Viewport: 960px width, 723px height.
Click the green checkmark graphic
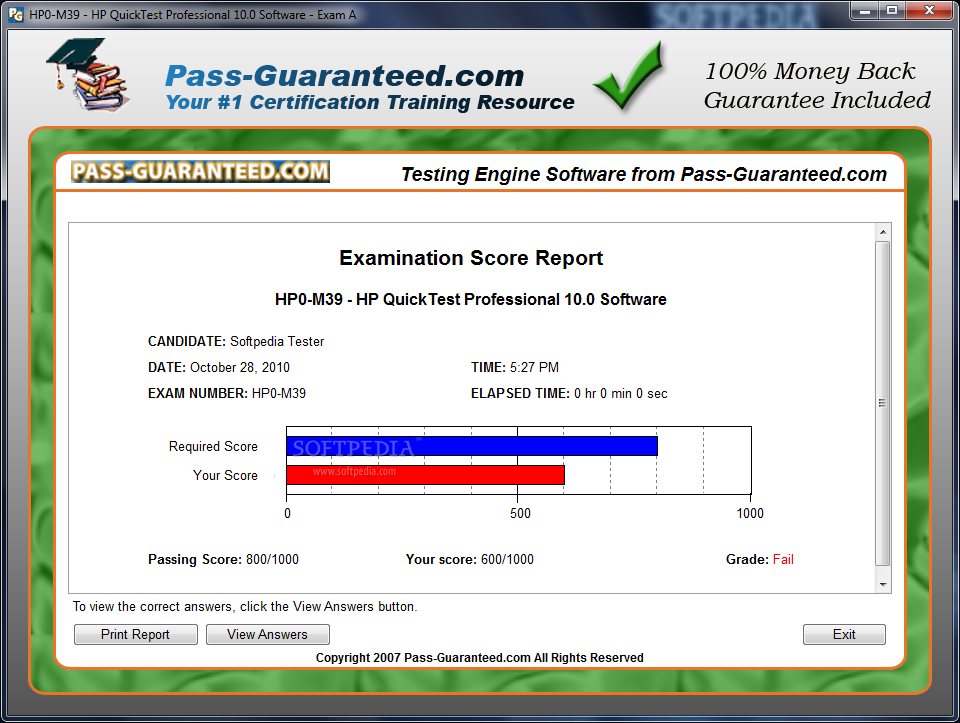pos(629,75)
